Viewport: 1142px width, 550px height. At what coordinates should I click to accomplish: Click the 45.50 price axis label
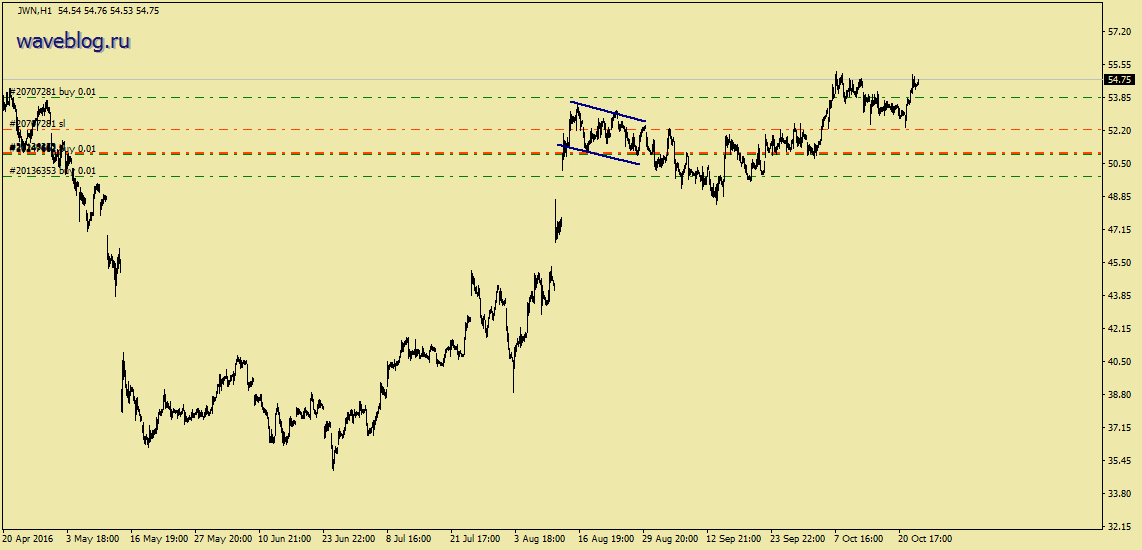pos(1118,263)
